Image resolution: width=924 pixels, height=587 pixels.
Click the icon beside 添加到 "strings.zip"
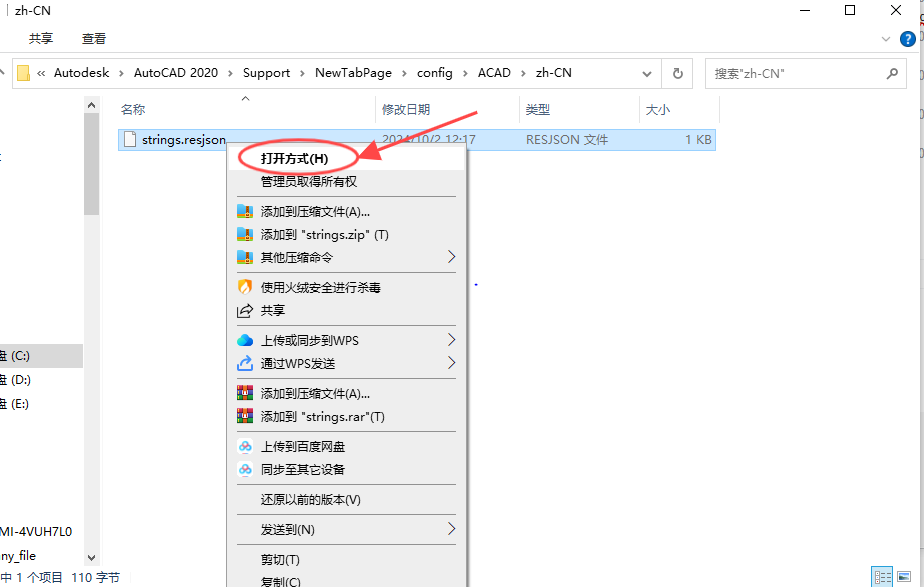click(x=245, y=234)
